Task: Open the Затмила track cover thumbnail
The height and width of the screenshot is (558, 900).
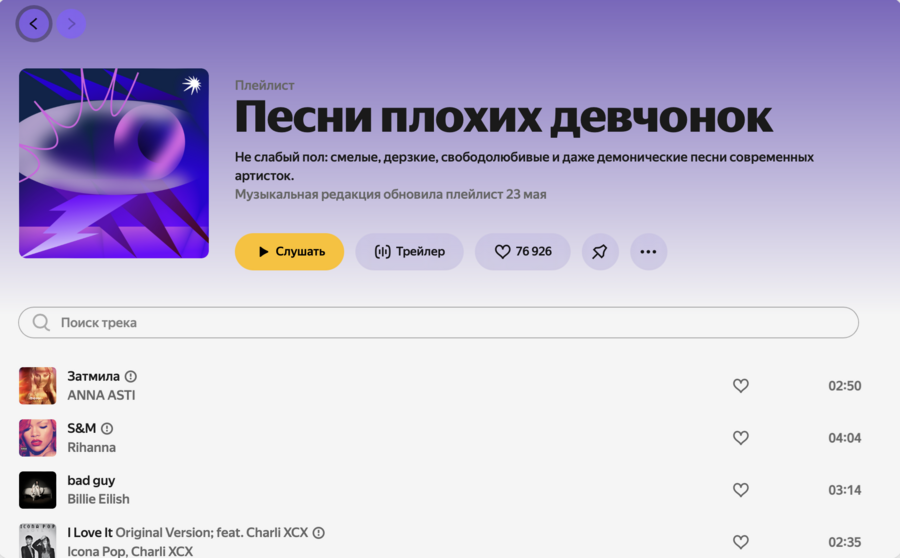Action: [38, 386]
